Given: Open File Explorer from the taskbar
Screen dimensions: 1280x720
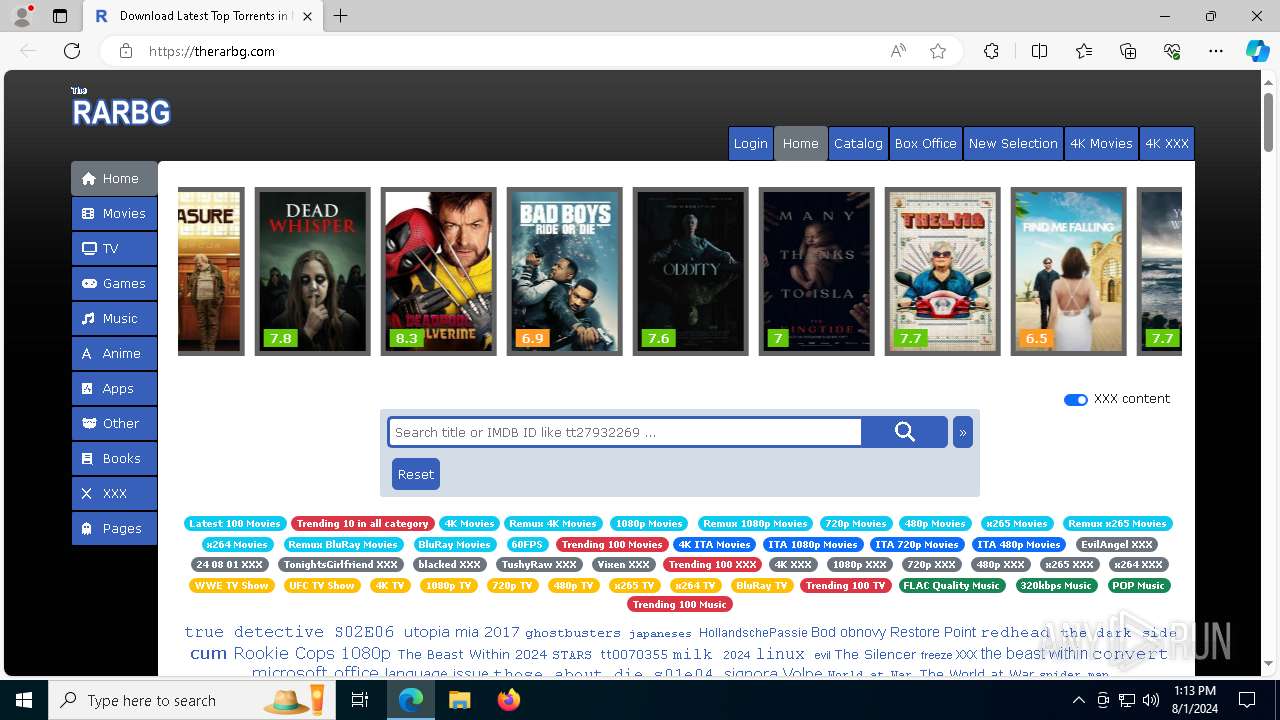Looking at the screenshot, I should 459,700.
